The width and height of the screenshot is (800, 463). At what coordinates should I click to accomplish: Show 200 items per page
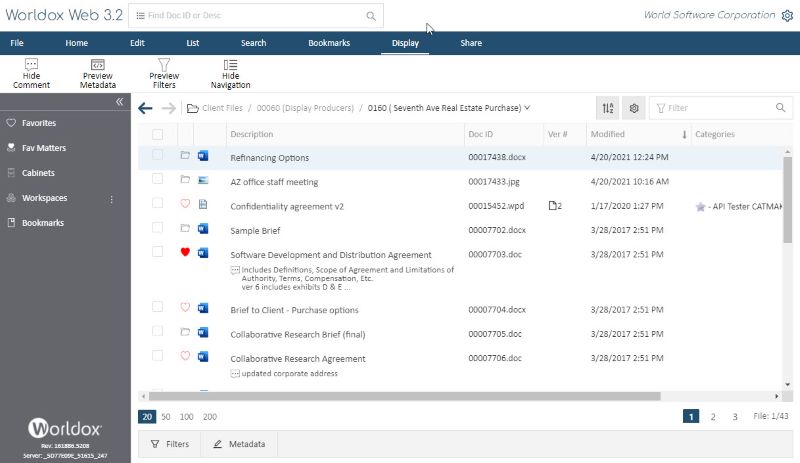[x=210, y=417]
